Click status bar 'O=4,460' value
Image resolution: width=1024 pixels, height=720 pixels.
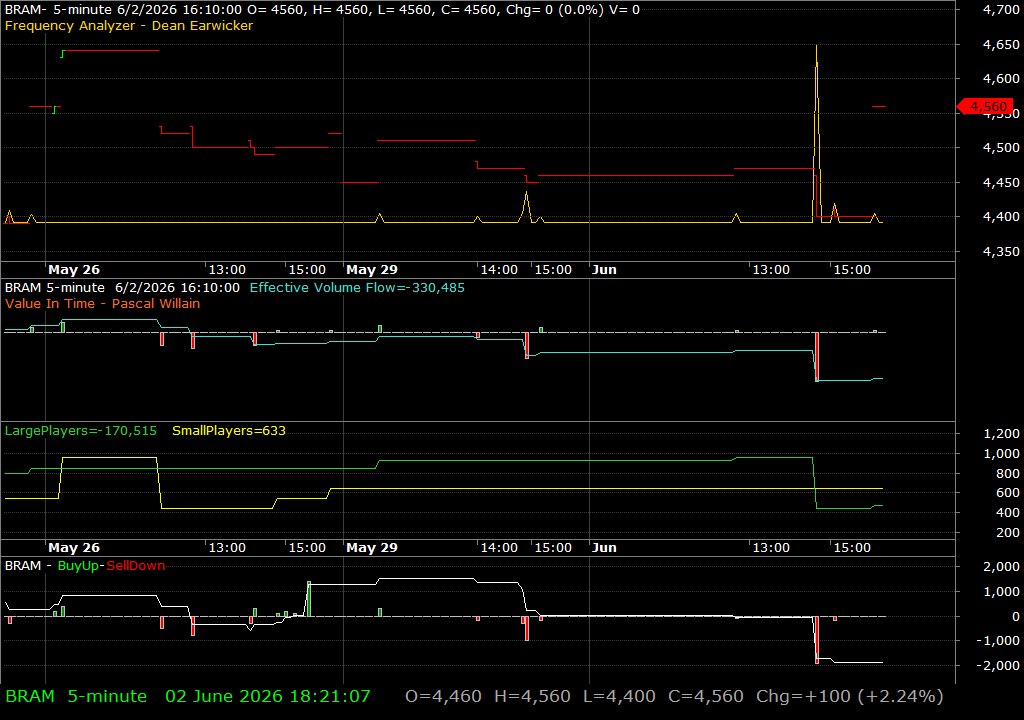[x=443, y=696]
